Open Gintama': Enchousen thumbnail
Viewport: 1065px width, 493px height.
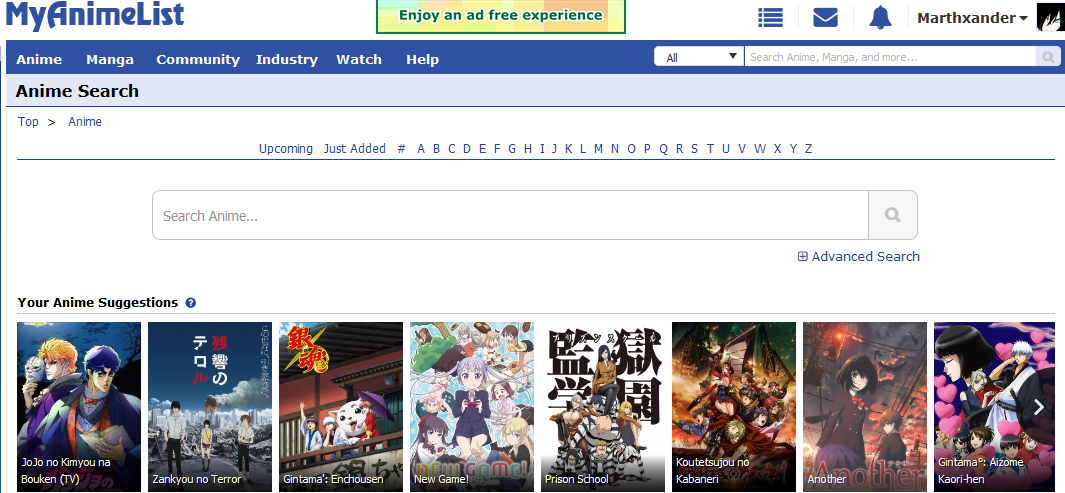(x=341, y=407)
